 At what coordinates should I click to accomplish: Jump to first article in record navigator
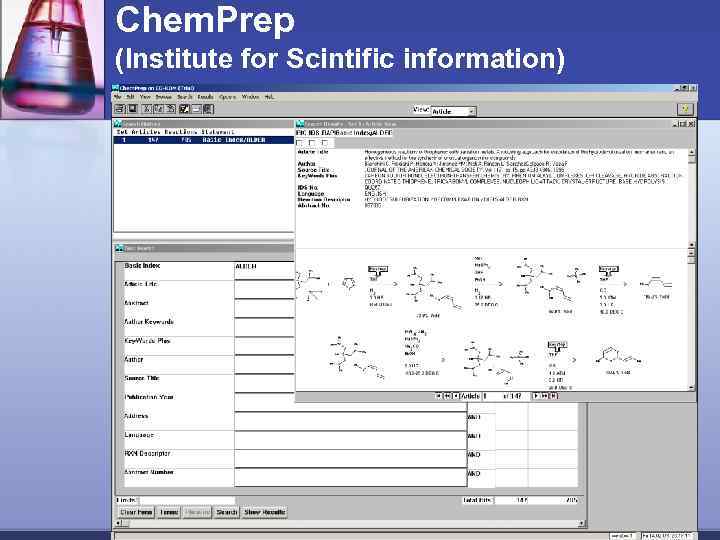tap(439, 396)
